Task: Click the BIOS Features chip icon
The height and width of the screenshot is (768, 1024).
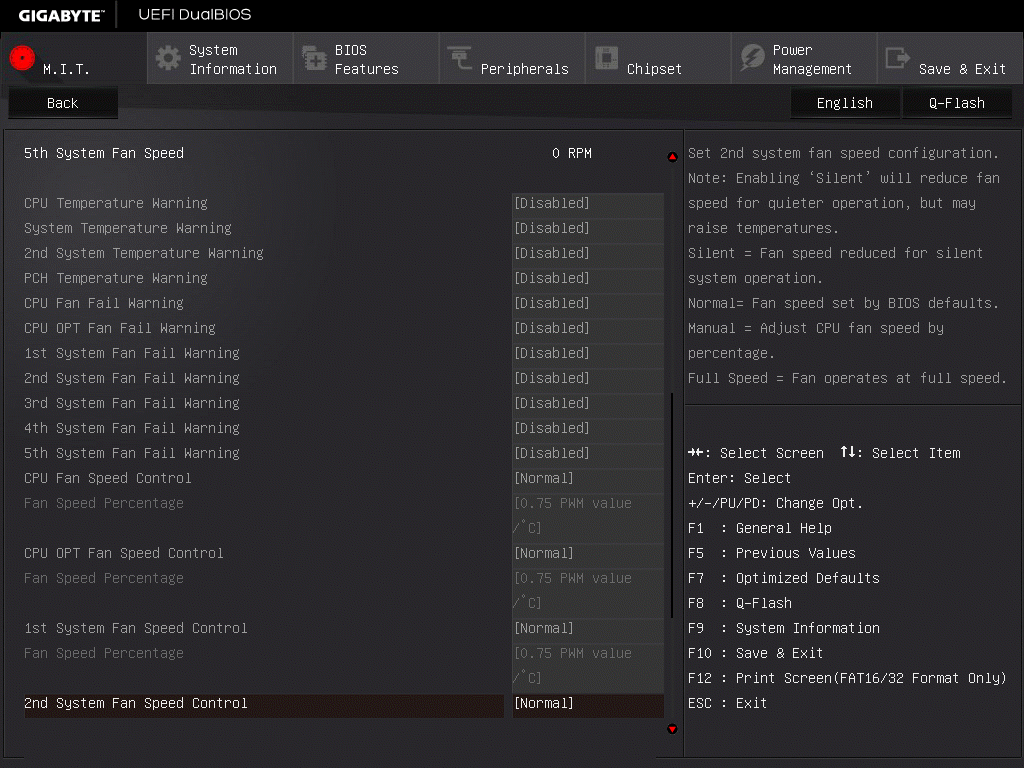Action: 314,58
